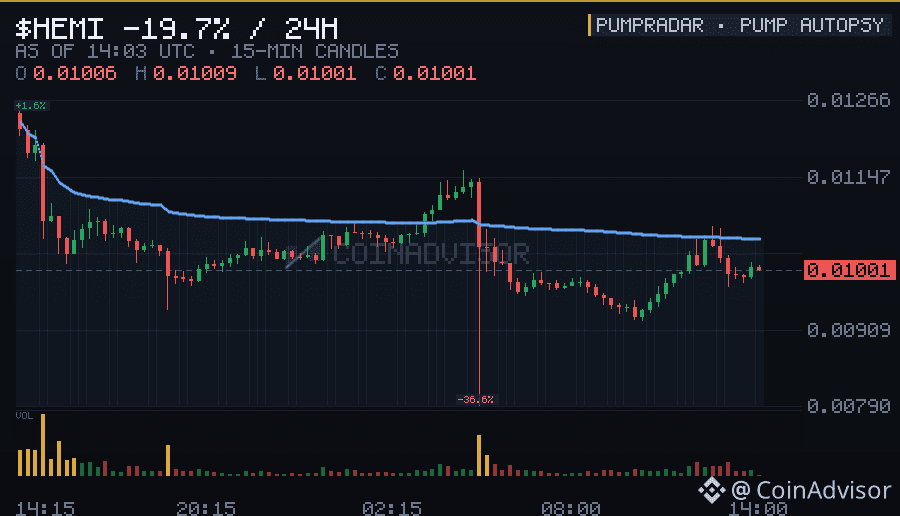The width and height of the screenshot is (900, 516).
Task: Click the 14:00 time axis label
Action: [758, 509]
